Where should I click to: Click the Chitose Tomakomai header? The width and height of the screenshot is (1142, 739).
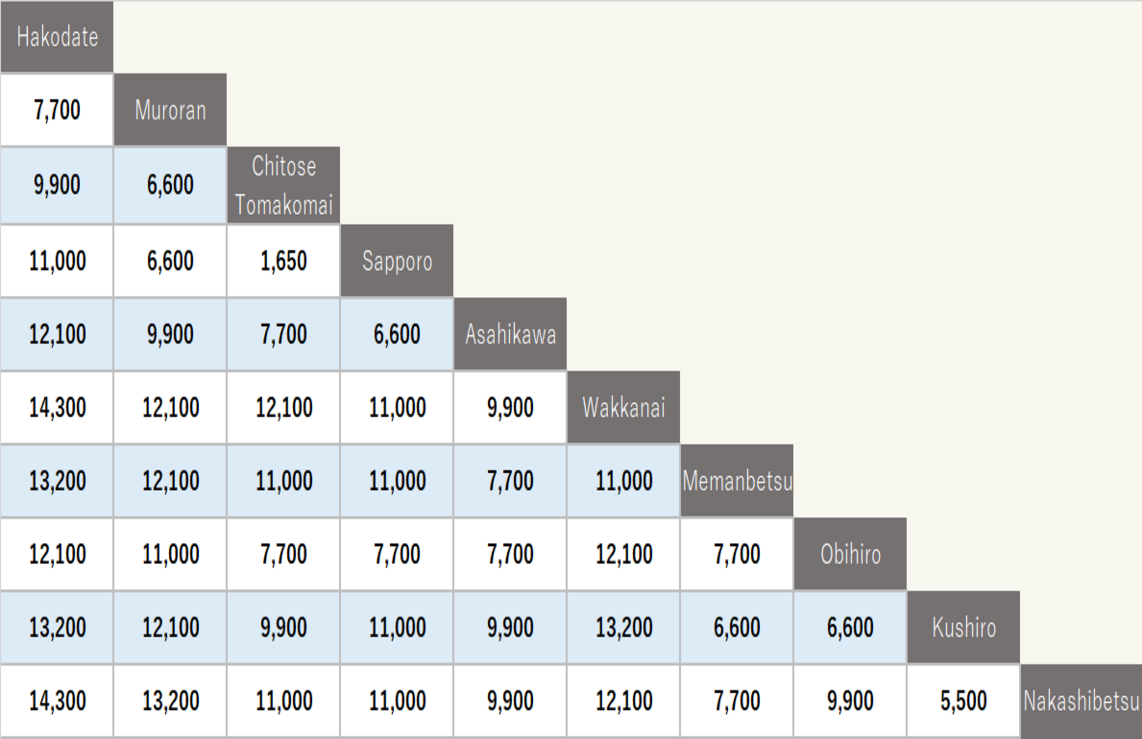pyautogui.click(x=284, y=186)
